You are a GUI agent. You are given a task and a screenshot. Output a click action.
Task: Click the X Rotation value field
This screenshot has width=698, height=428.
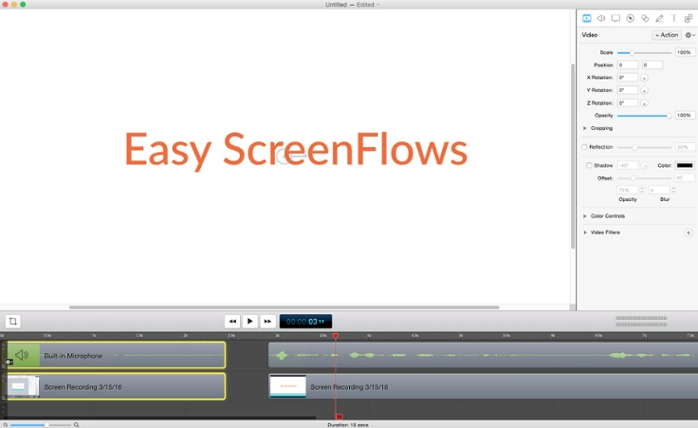tap(627, 77)
